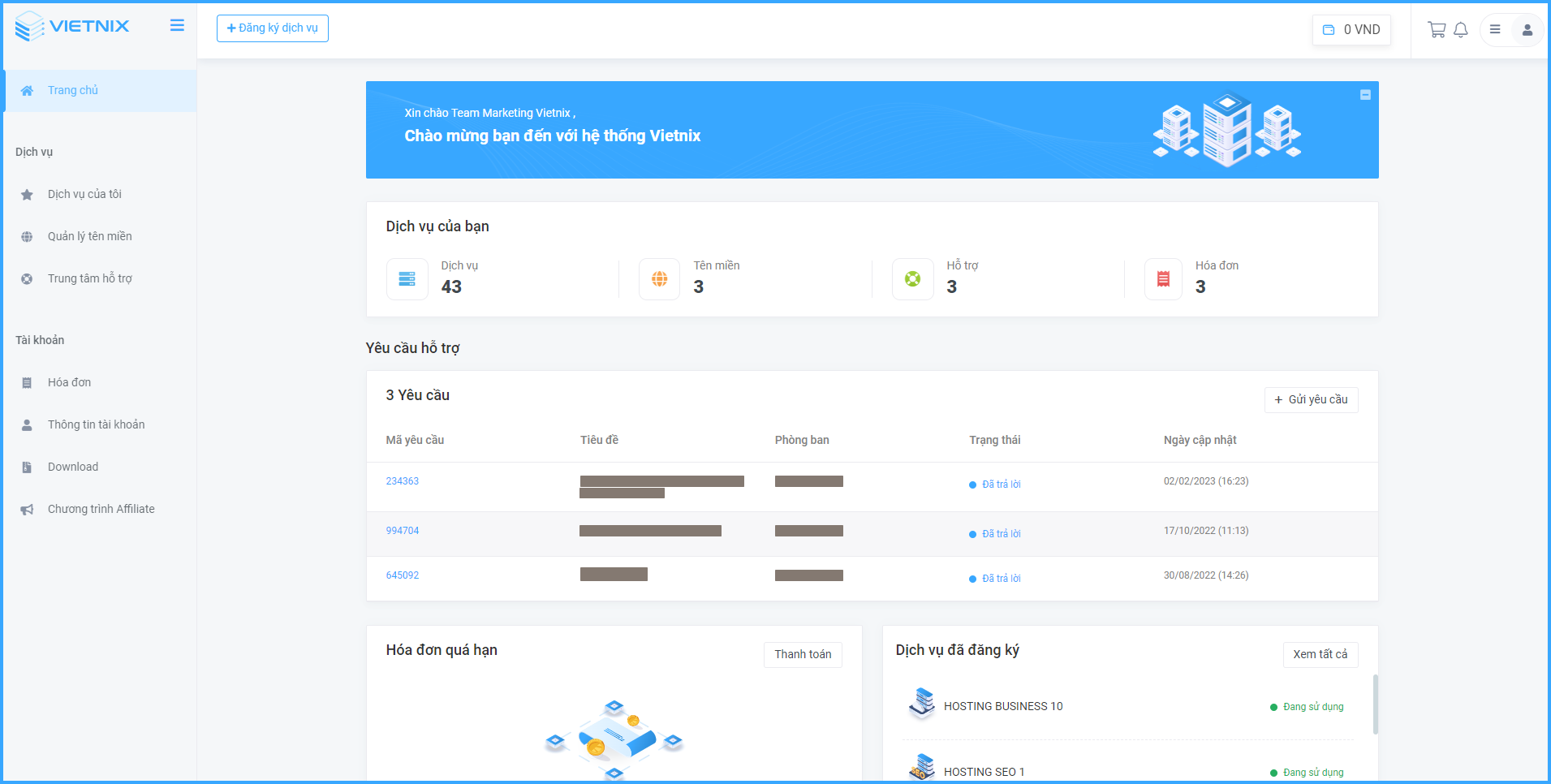
Task: Click the Tên miền globe stat icon
Action: [660, 279]
